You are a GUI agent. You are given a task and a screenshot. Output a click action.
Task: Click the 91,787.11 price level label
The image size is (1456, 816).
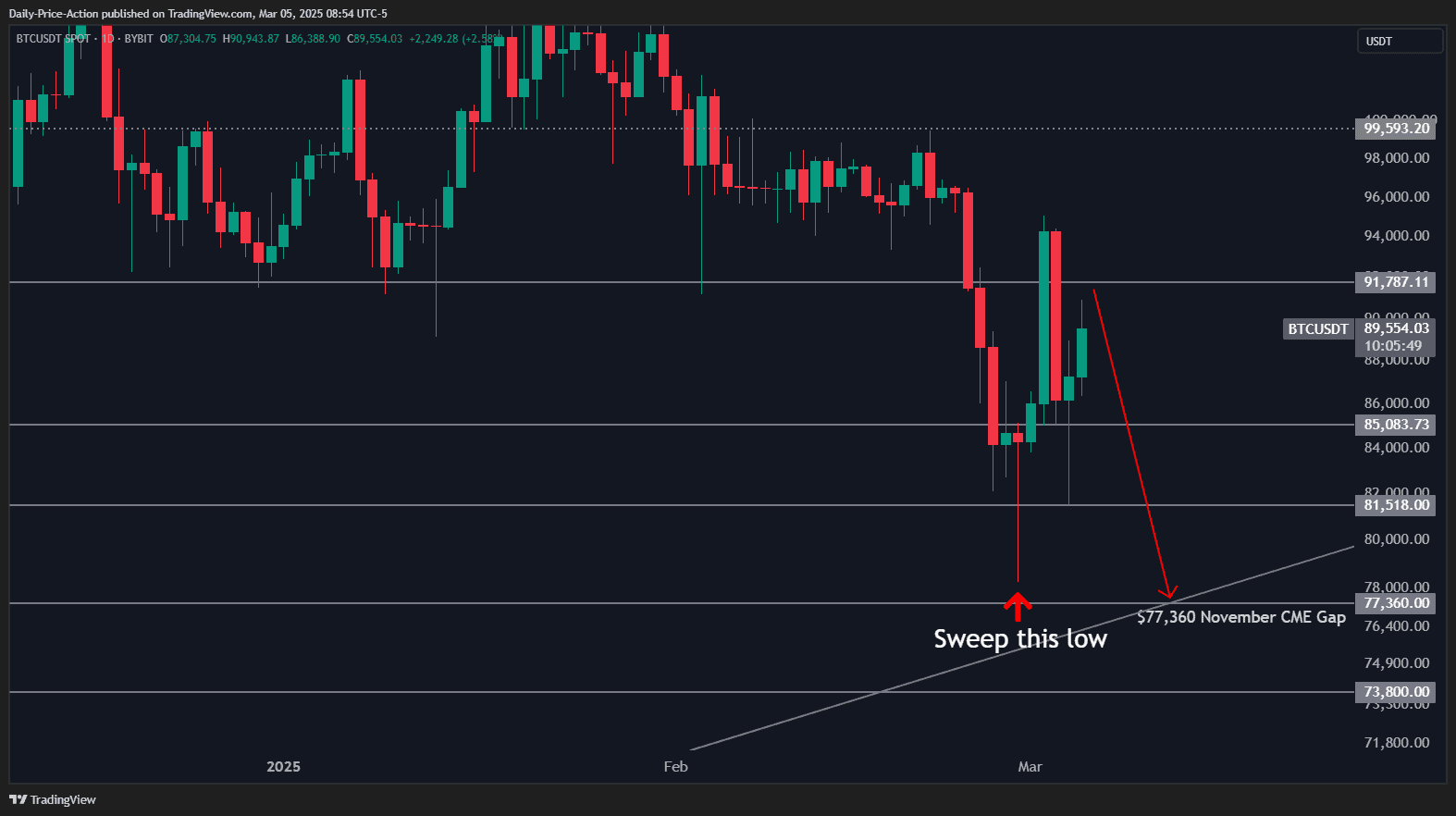coord(1396,282)
